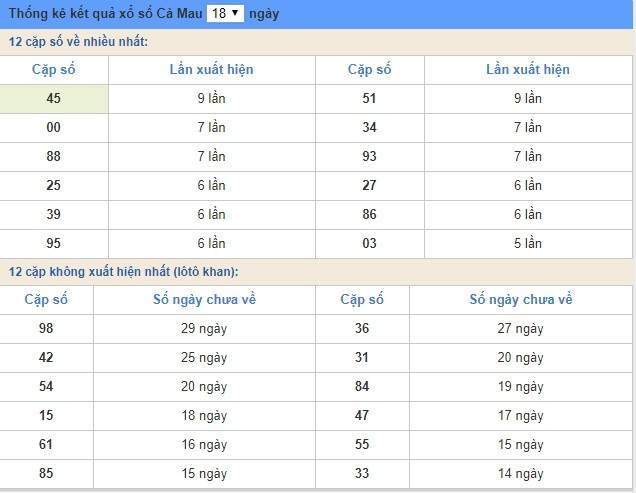This screenshot has height=493, width=636.
Task: Click '25 ngày' value
Action: (x=204, y=358)
